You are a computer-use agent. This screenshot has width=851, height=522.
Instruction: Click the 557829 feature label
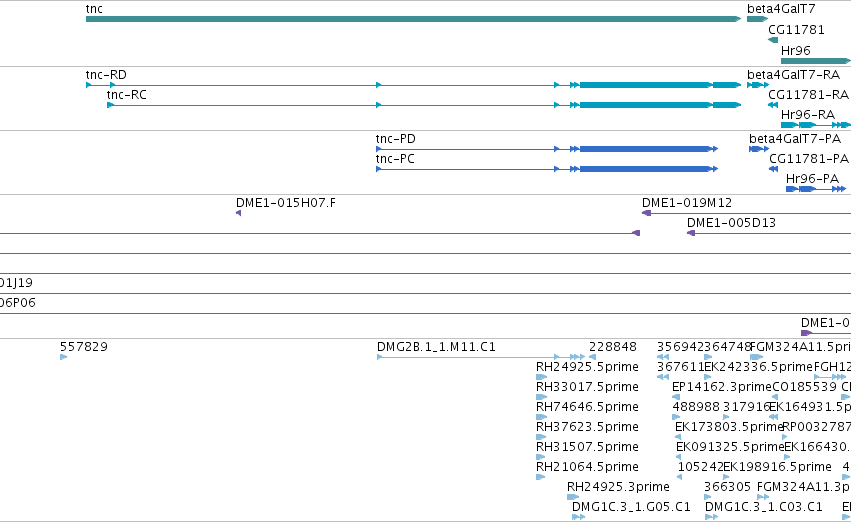(84, 347)
